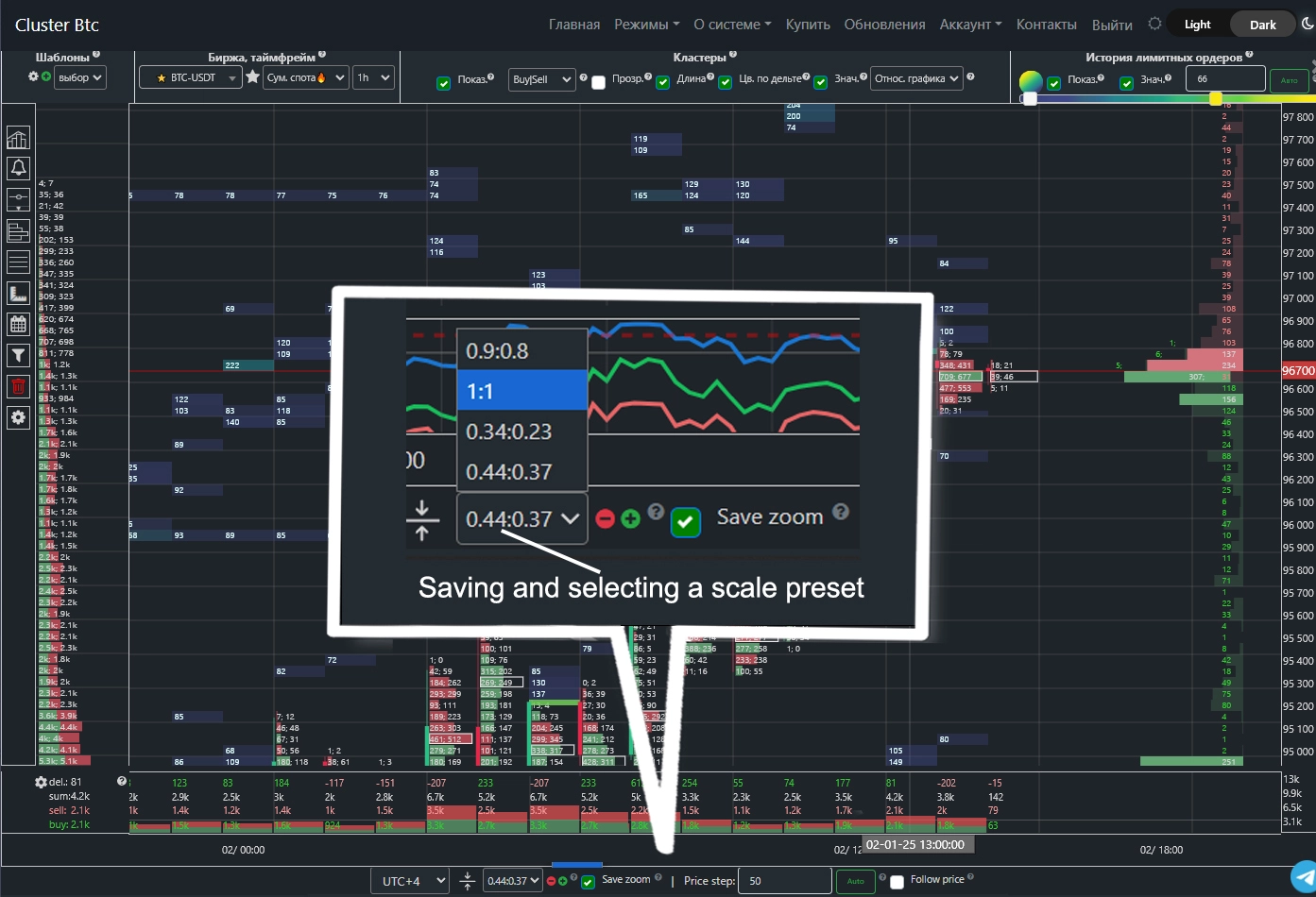Expand the Buy|Sell cluster mode dropdown
This screenshot has width=1316, height=897.
[x=541, y=79]
